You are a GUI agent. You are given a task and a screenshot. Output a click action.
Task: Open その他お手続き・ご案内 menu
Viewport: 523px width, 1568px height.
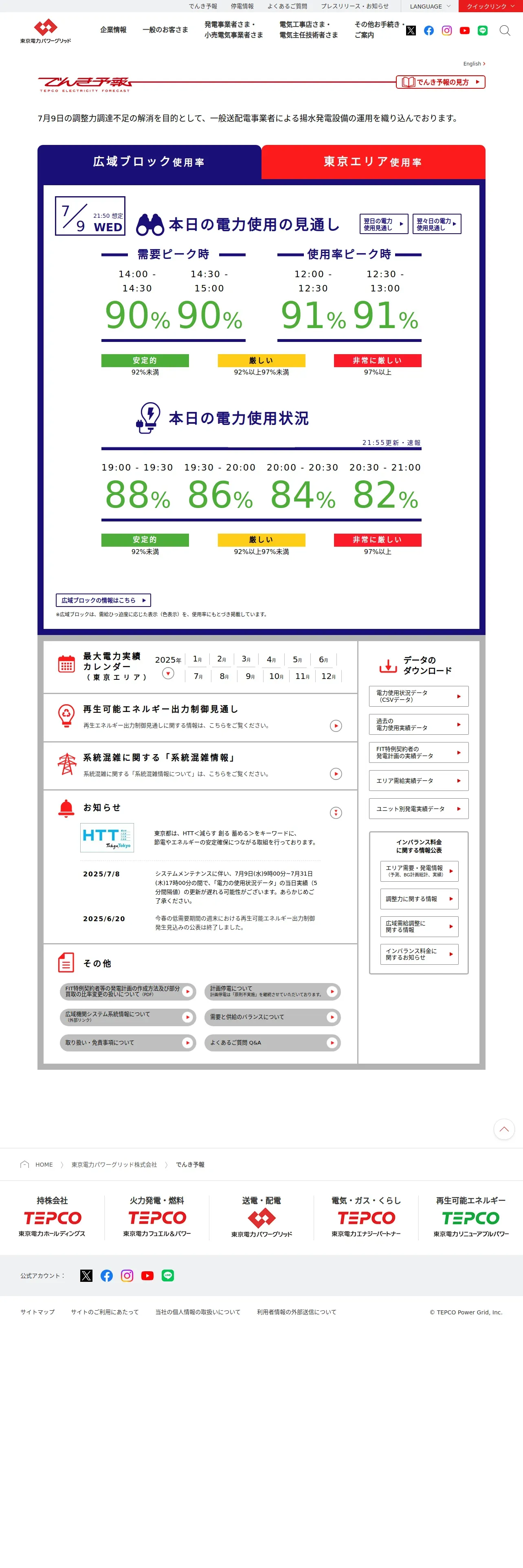click(x=379, y=30)
